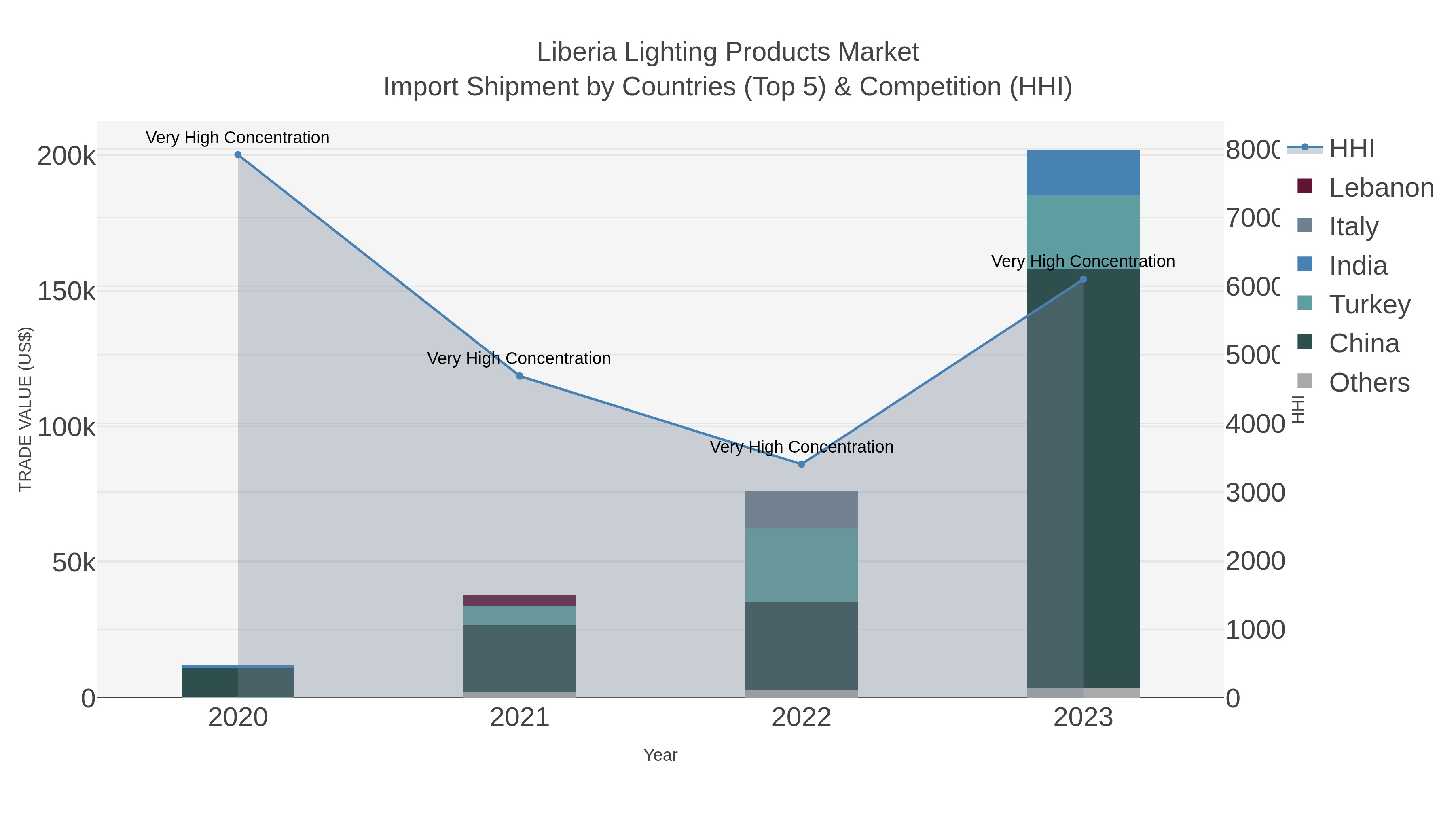The image size is (1456, 819).
Task: Click the 2023 x-axis label
Action: tap(1083, 718)
